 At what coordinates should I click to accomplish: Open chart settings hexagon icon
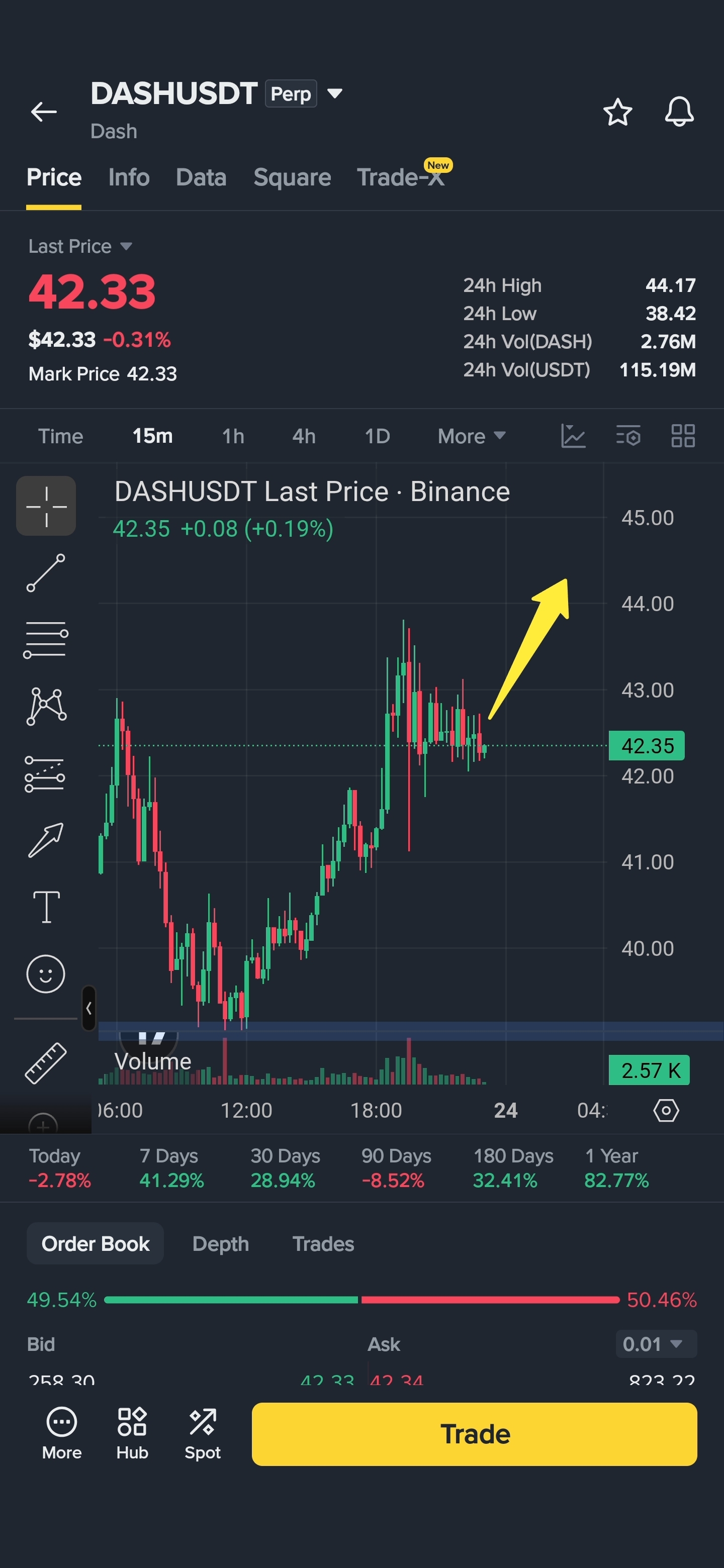[x=666, y=1110]
